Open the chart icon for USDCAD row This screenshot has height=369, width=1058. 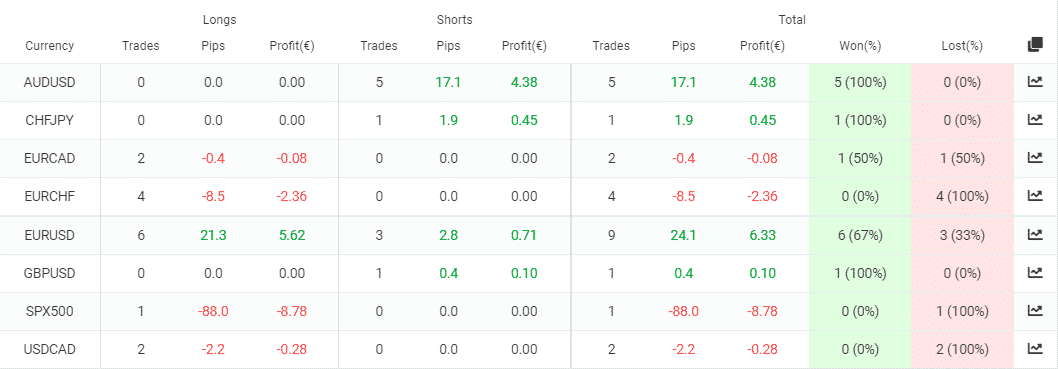pos(1034,349)
